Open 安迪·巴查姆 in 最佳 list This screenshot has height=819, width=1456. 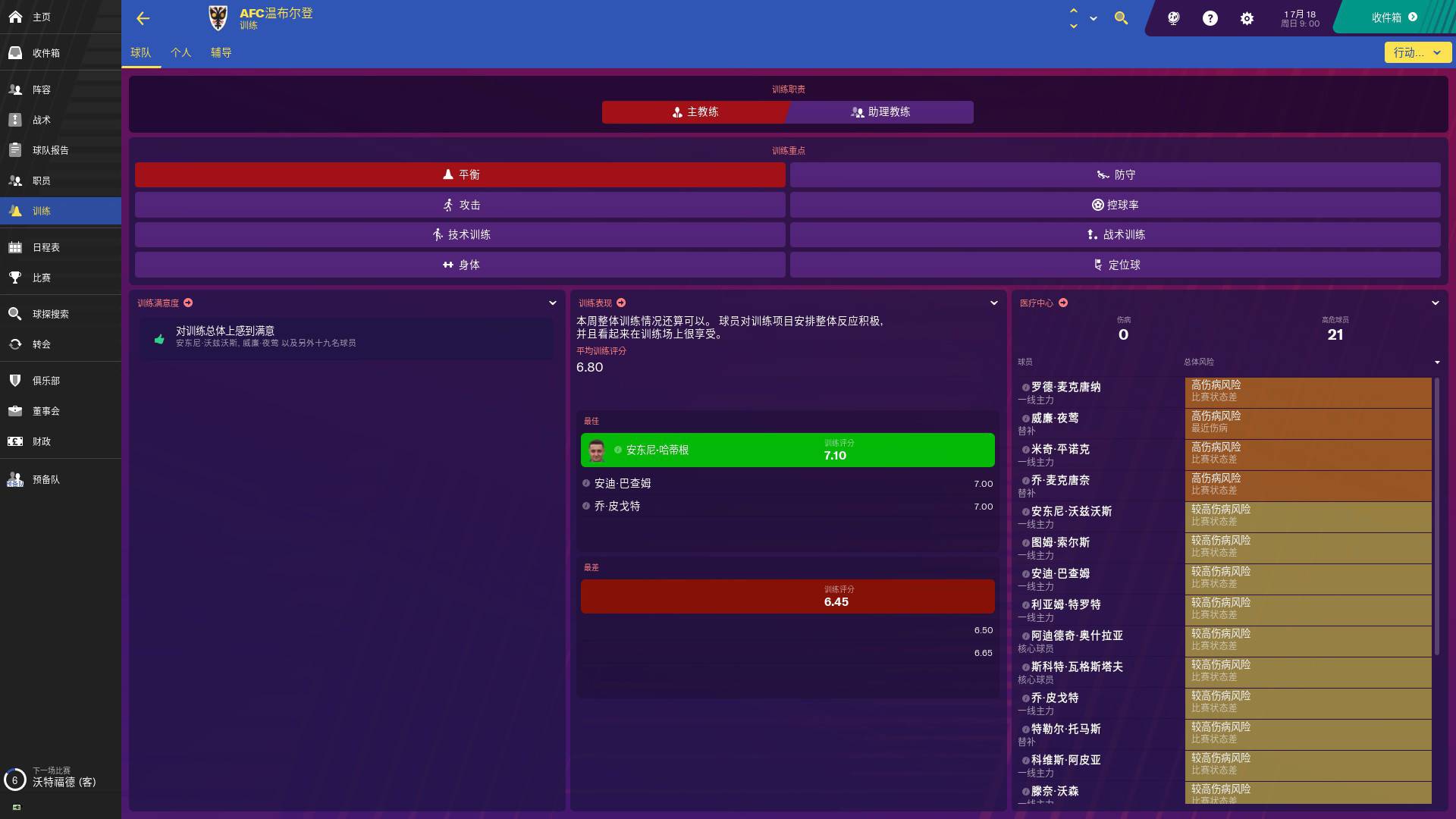pyautogui.click(x=623, y=483)
